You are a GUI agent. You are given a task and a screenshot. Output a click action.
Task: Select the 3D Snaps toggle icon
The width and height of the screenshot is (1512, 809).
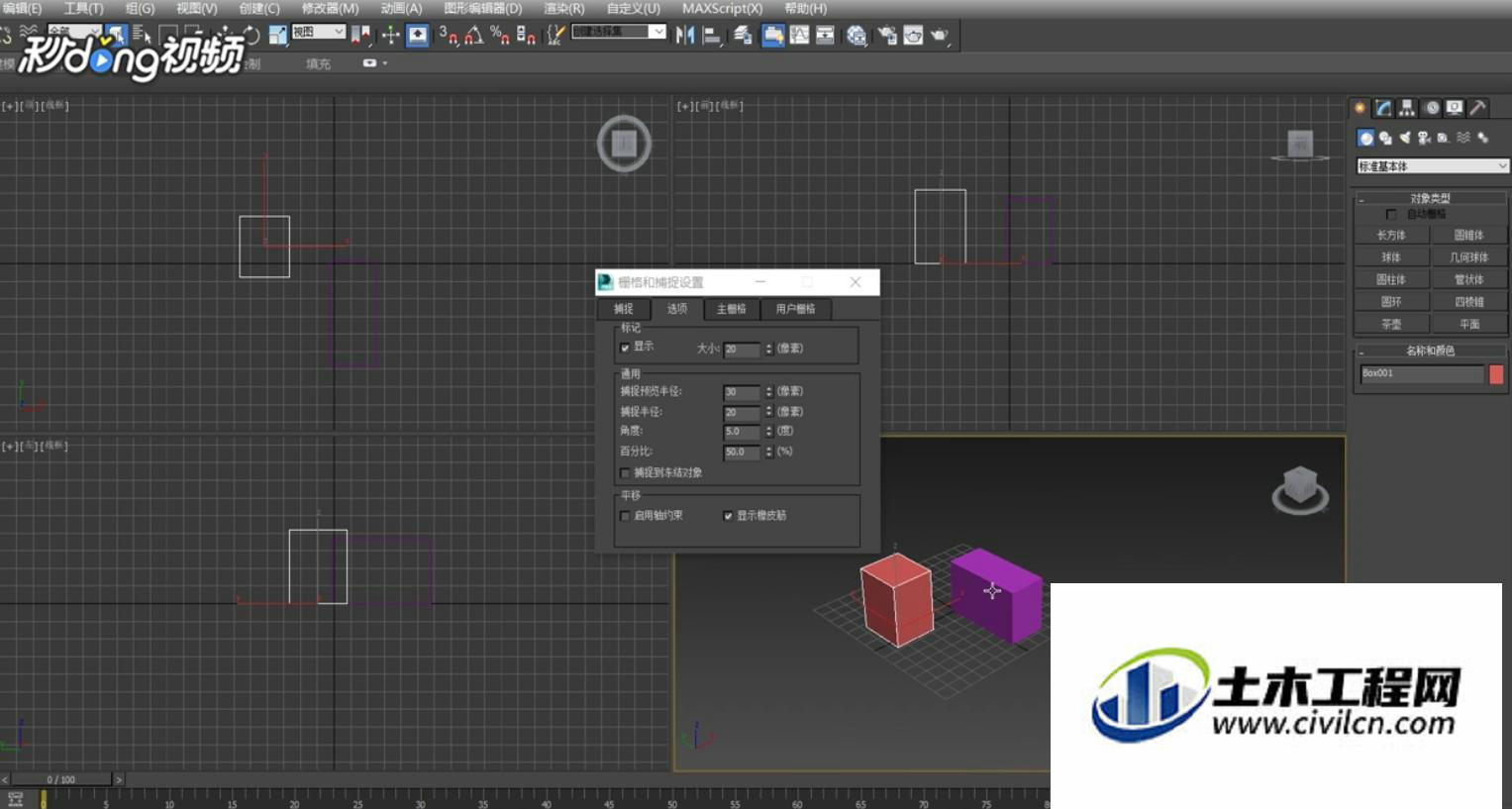449,36
